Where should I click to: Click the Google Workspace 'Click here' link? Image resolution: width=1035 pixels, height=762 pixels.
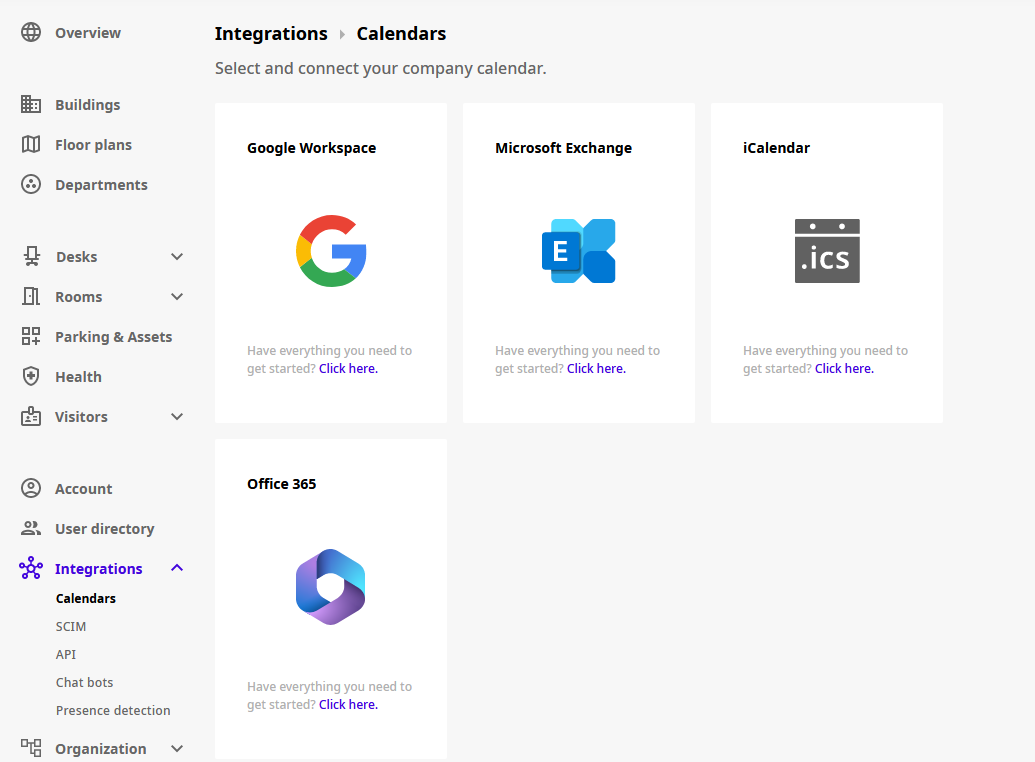pos(347,368)
